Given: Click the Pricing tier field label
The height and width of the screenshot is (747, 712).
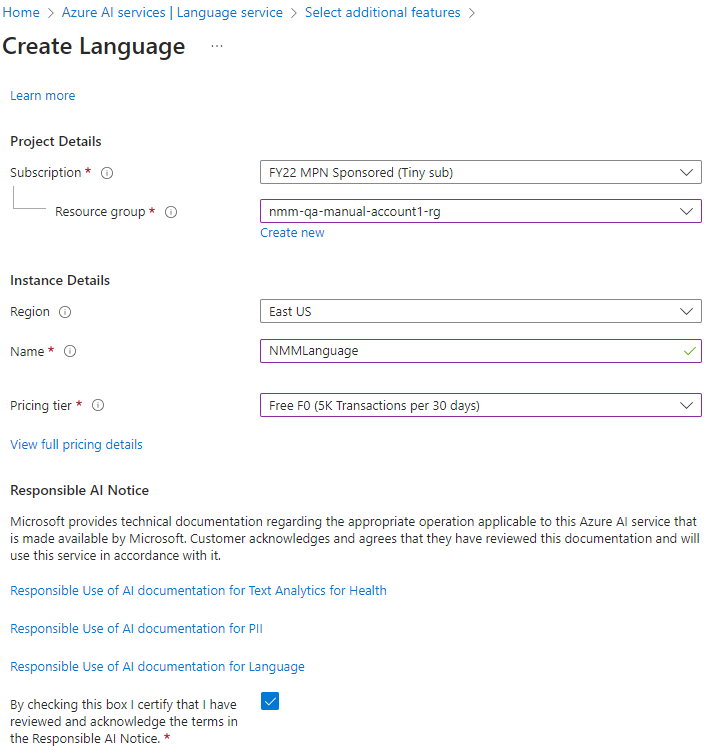Looking at the screenshot, I should pos(41,405).
